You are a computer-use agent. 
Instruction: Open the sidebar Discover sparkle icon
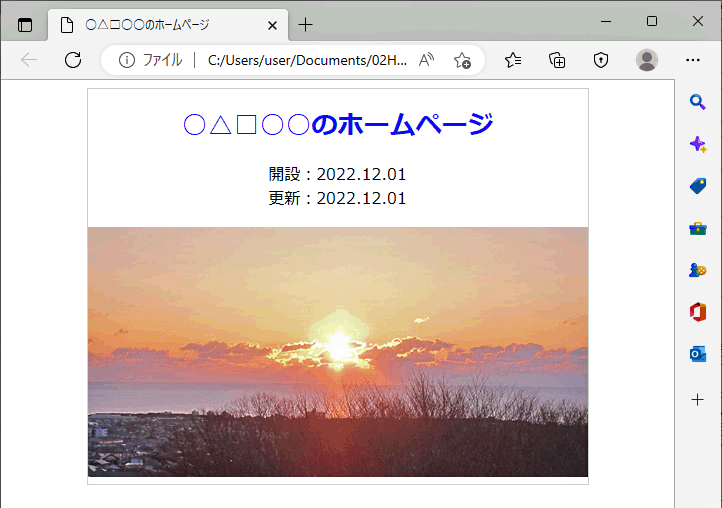point(698,144)
